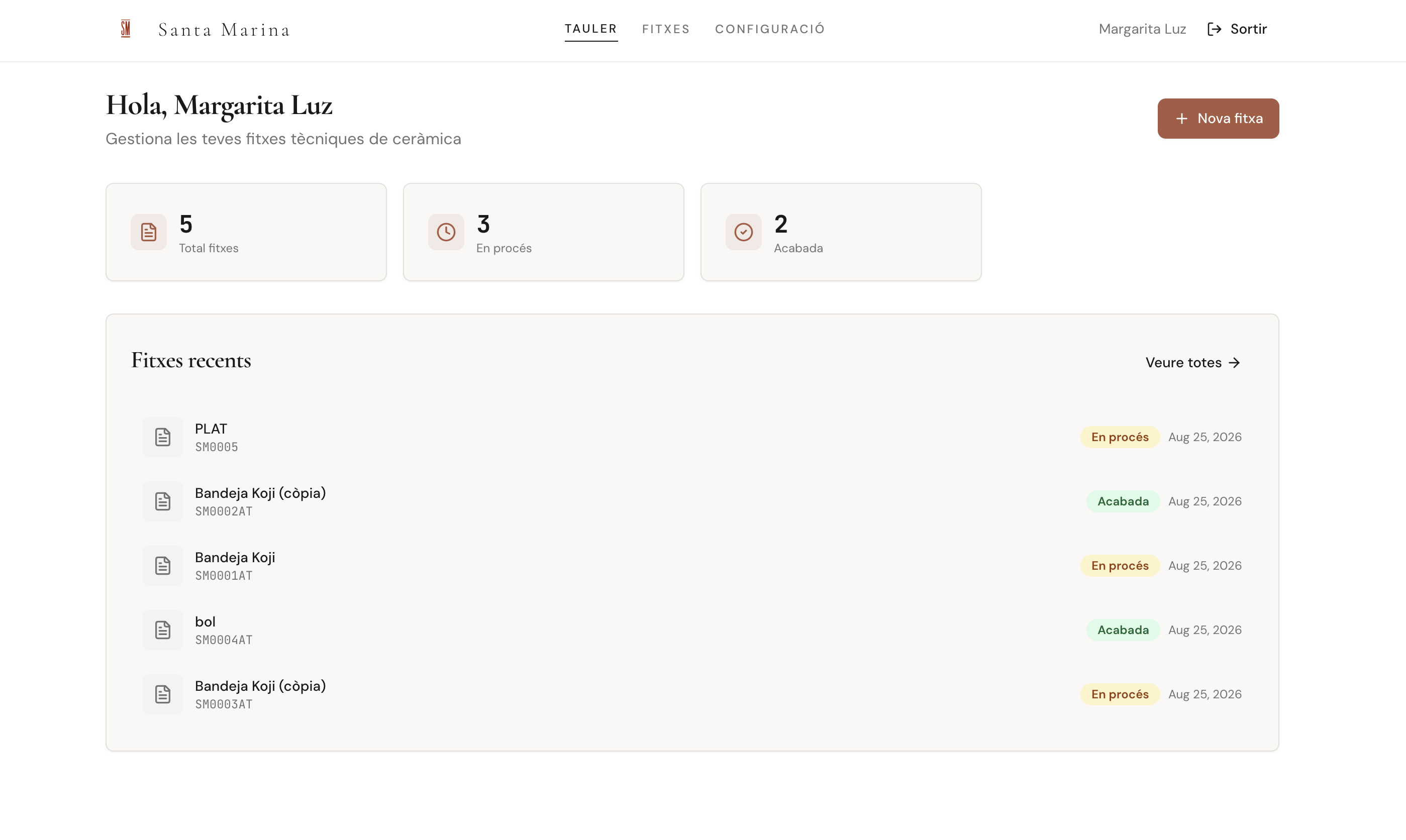Click the En procés badge on SM0001AT row
Image resolution: width=1406 pixels, height=840 pixels.
click(x=1120, y=566)
